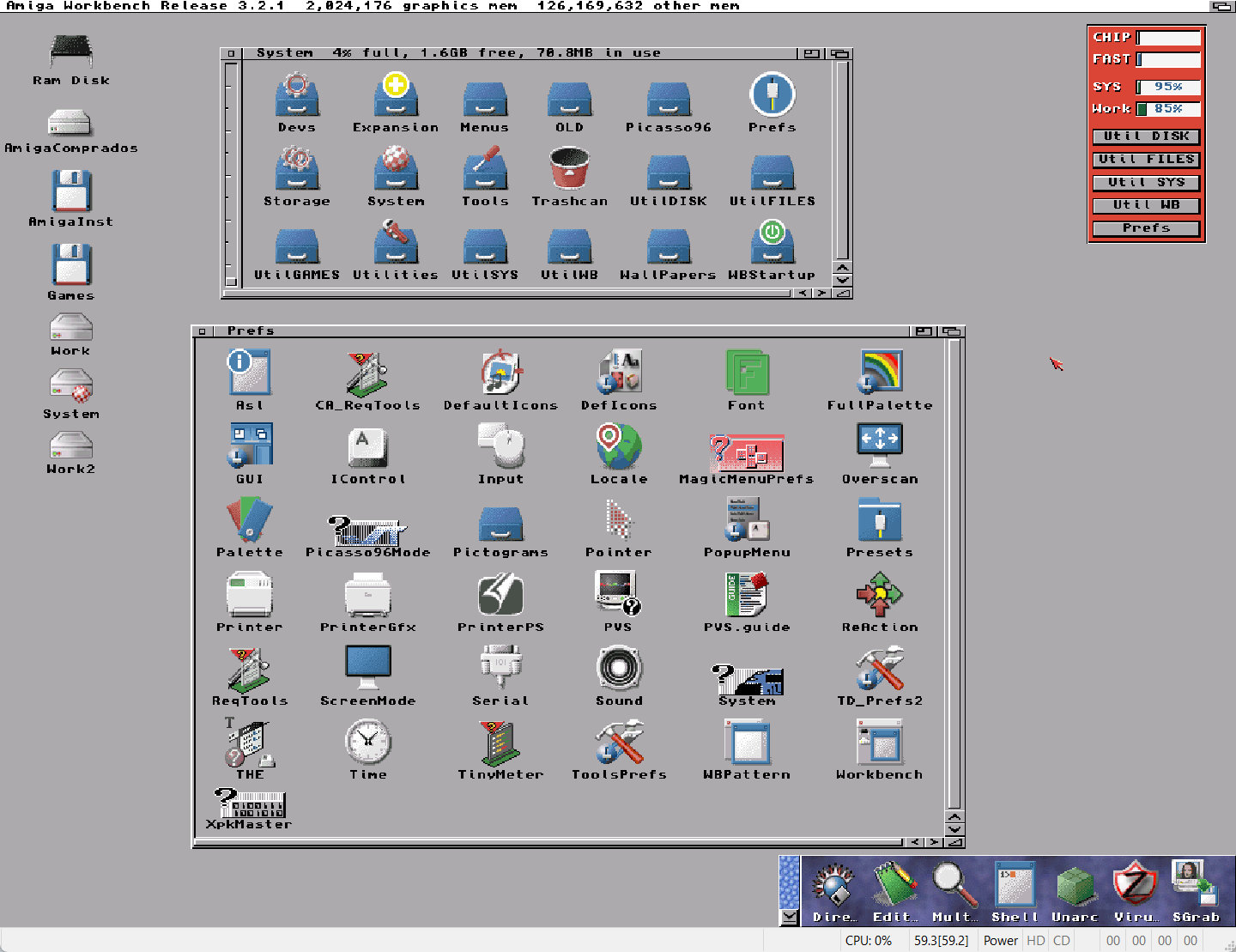
Task: Click the Power indicator in status bar
Action: pos(1001,940)
